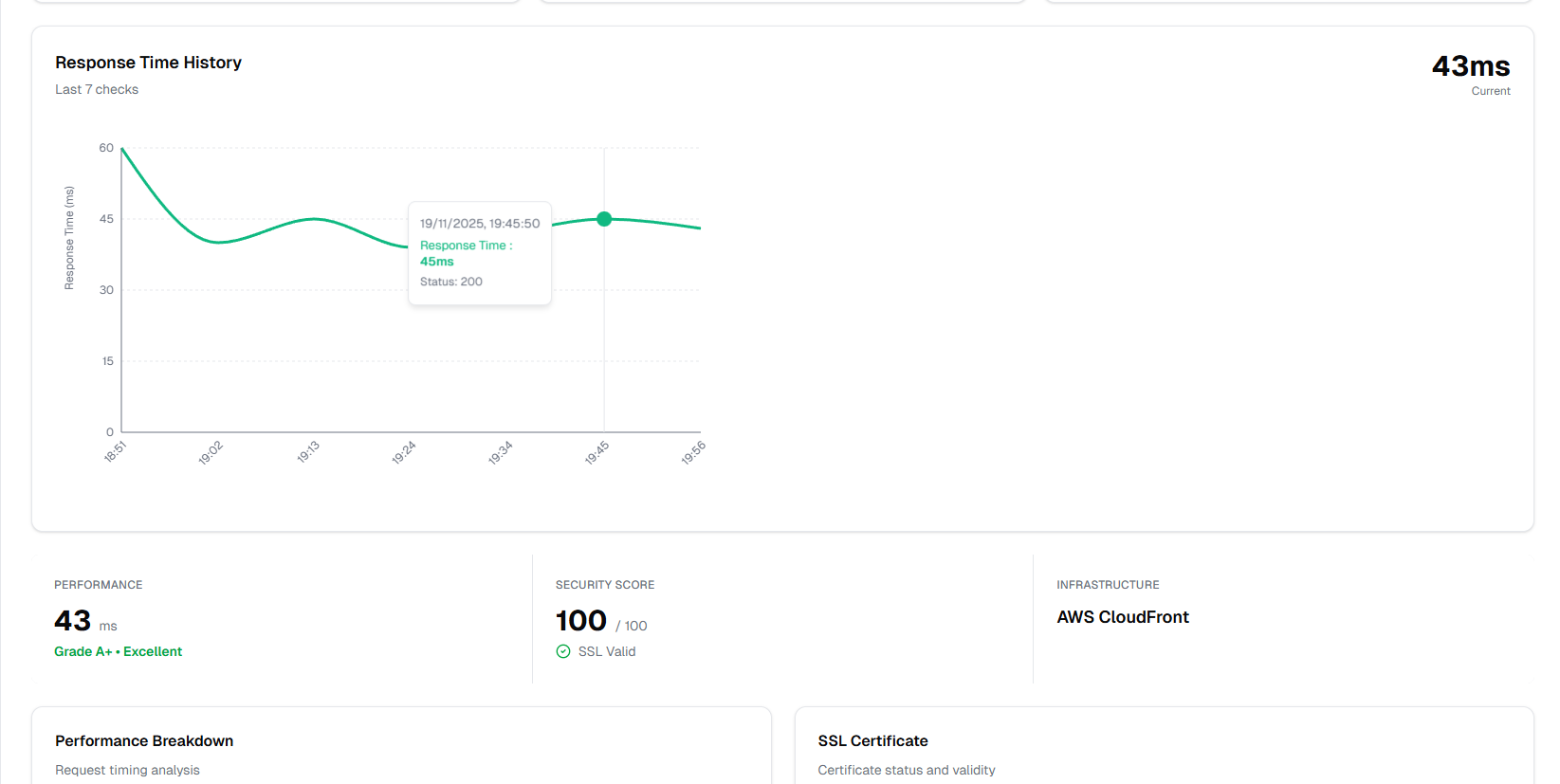Click the 19:02 x-axis label
This screenshot has height=784, width=1560.
pos(211,452)
